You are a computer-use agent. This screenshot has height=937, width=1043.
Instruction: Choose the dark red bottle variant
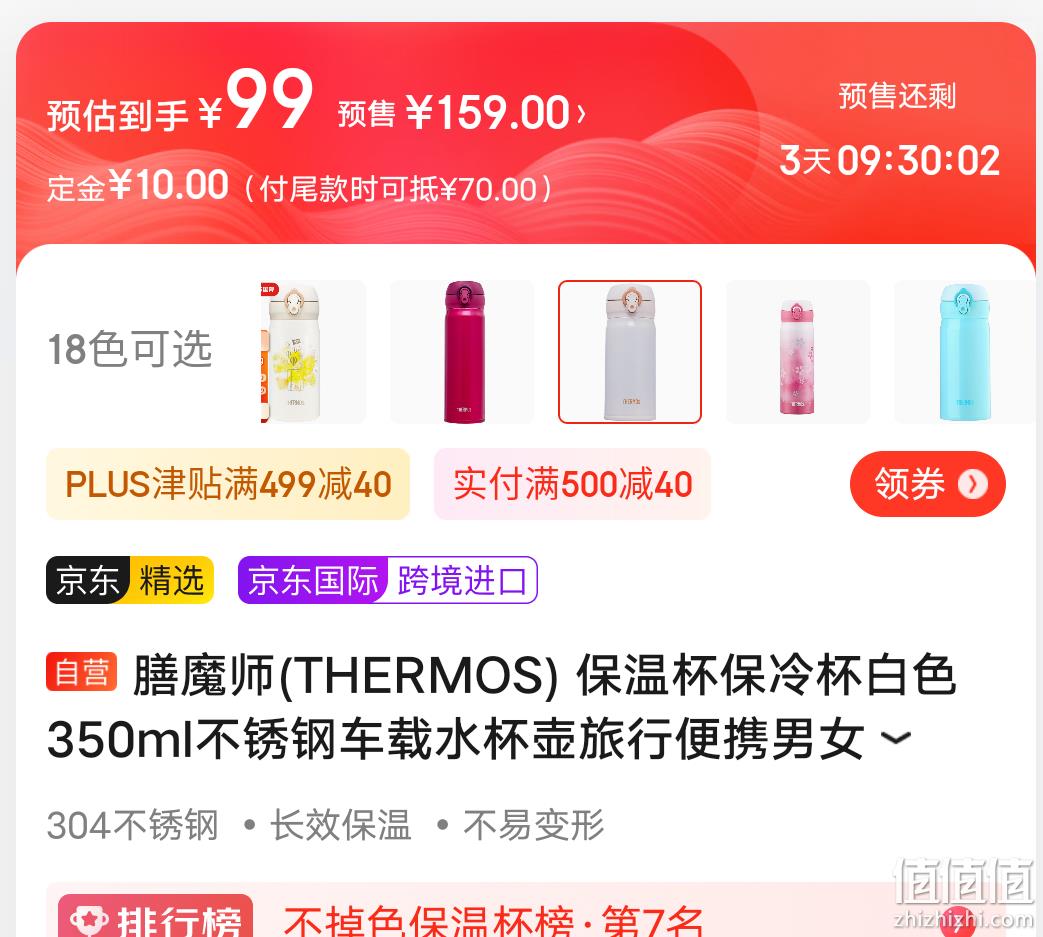462,352
